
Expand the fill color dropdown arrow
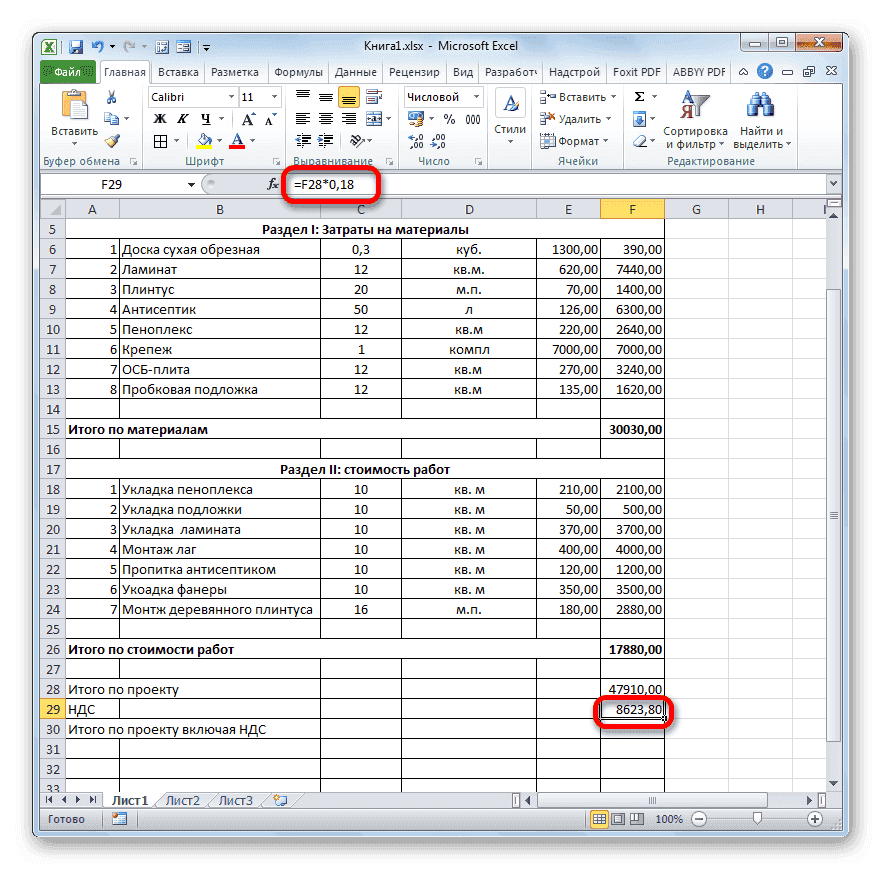219,140
